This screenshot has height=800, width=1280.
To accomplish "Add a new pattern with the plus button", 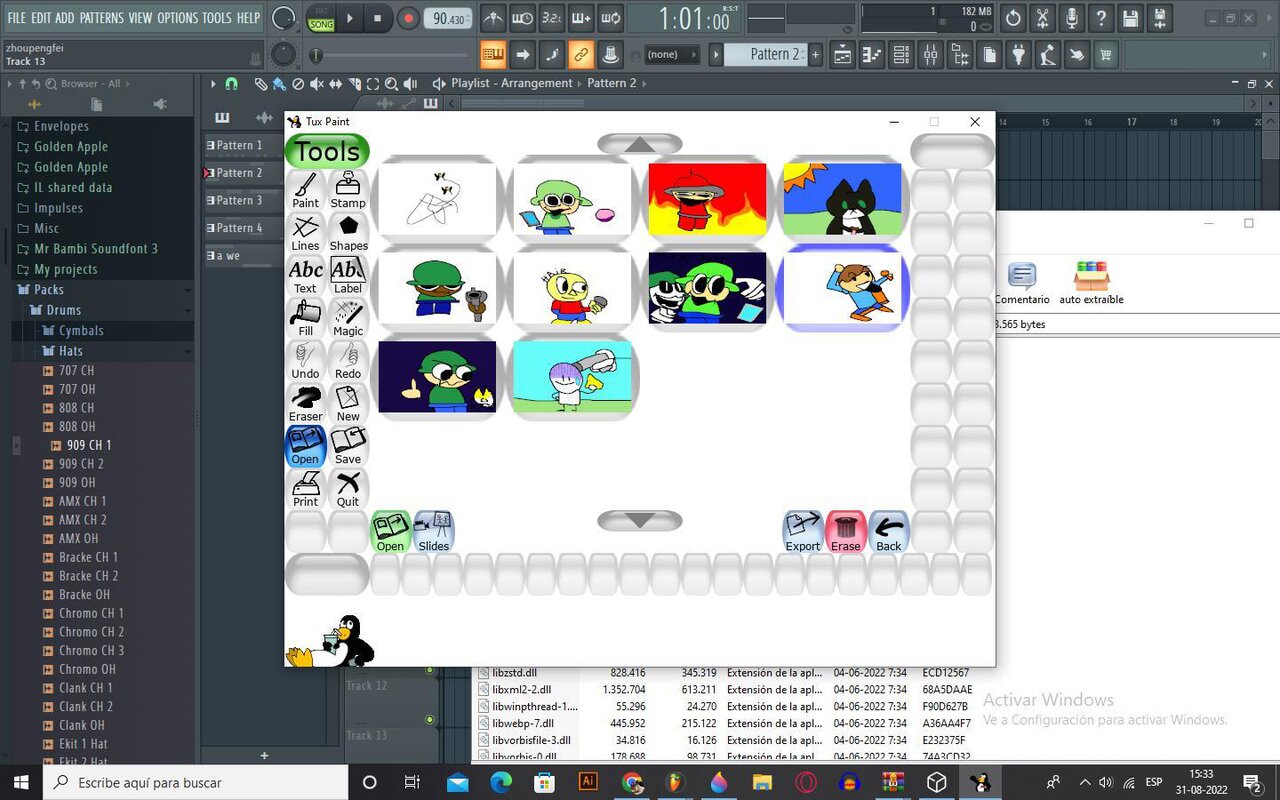I will pyautogui.click(x=816, y=54).
